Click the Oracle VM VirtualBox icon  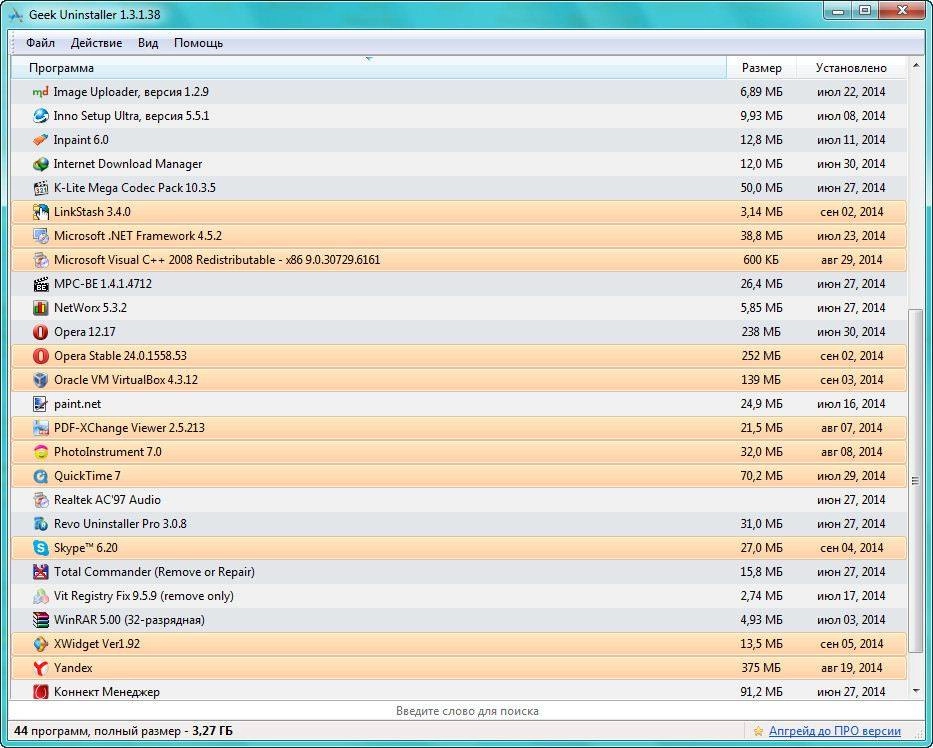pos(40,380)
